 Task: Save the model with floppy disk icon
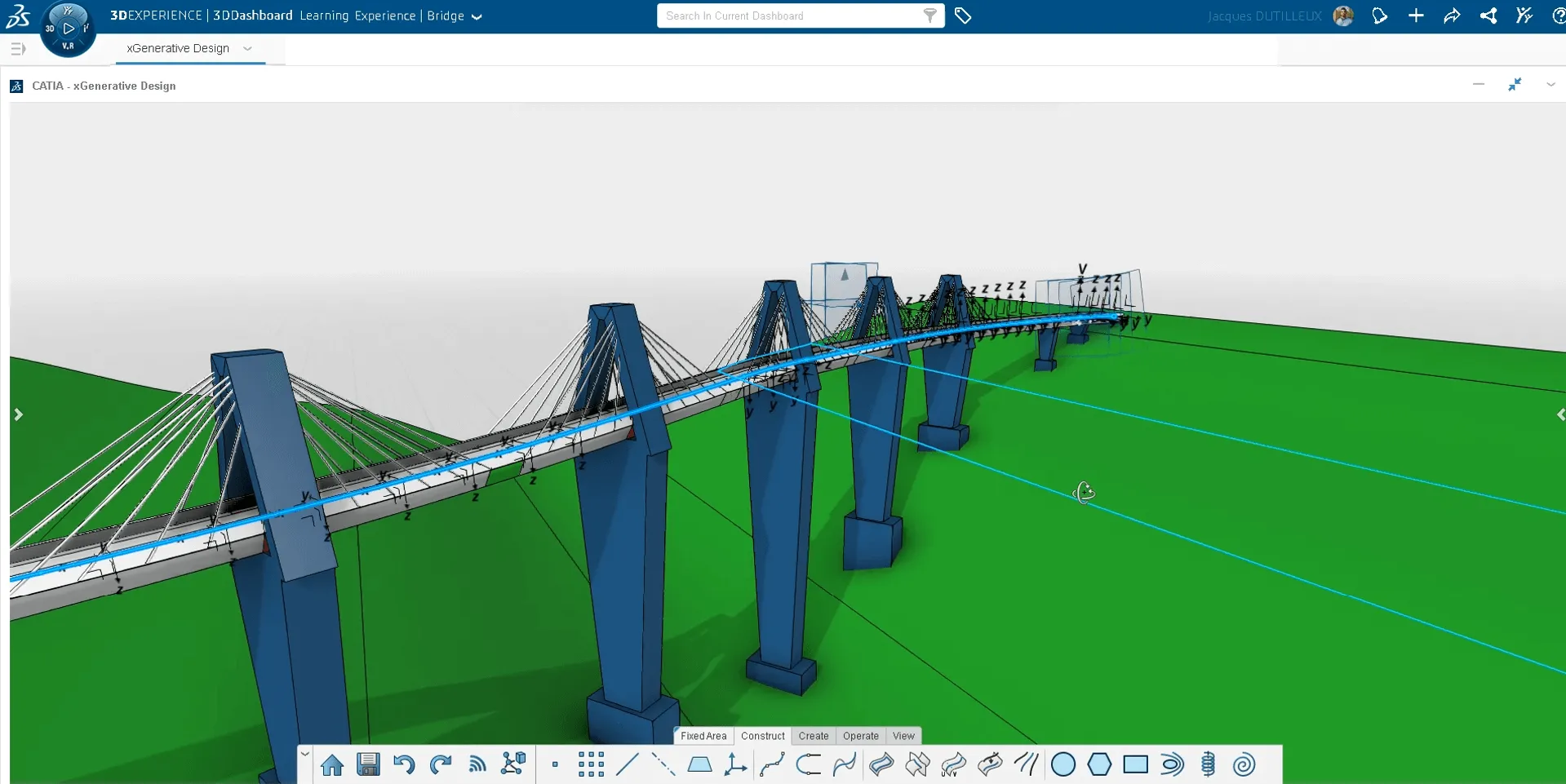(x=368, y=765)
